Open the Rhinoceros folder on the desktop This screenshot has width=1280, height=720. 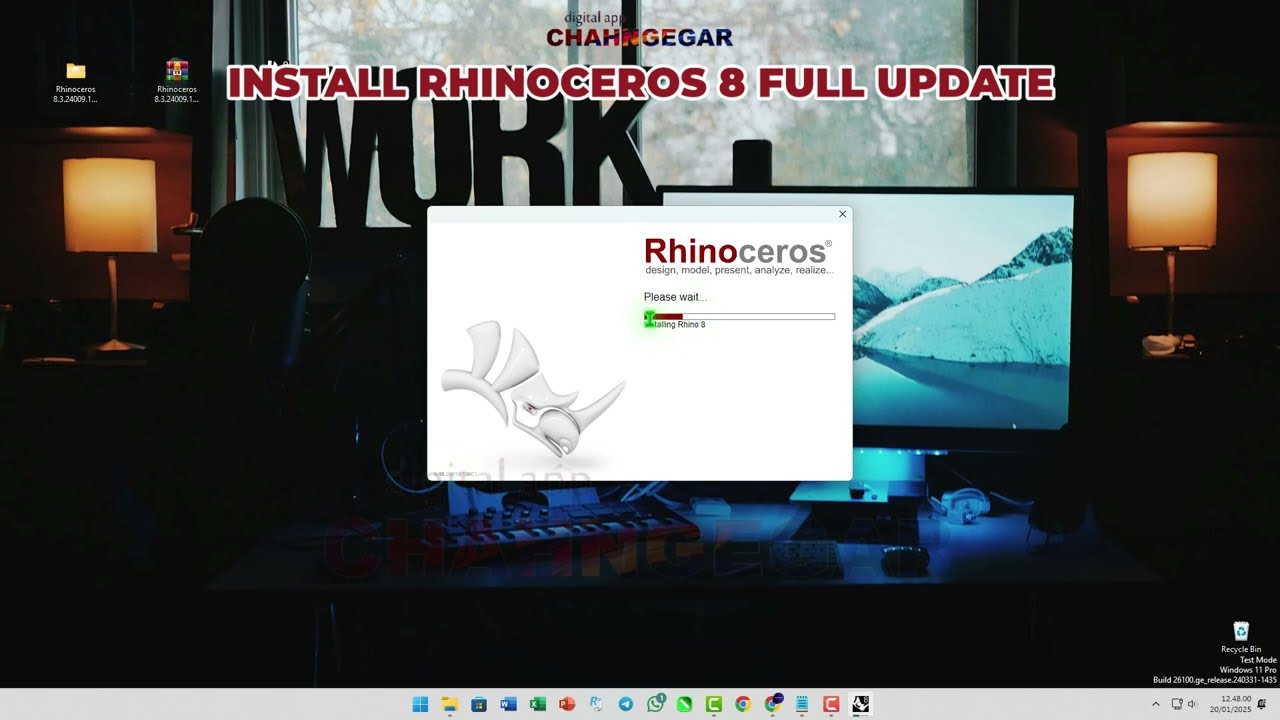[x=76, y=82]
